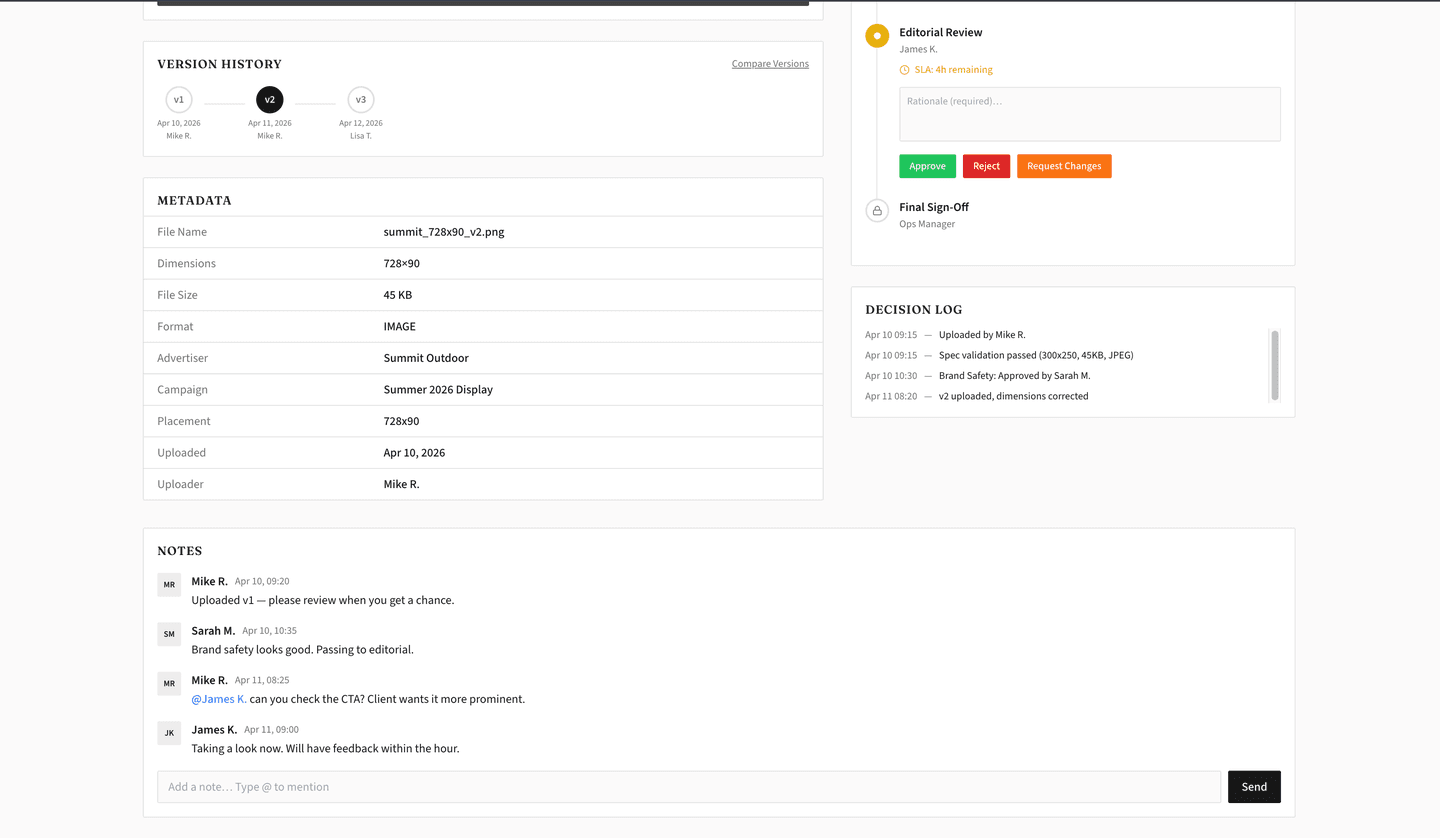Select the Metadata panel heading

tap(196, 200)
